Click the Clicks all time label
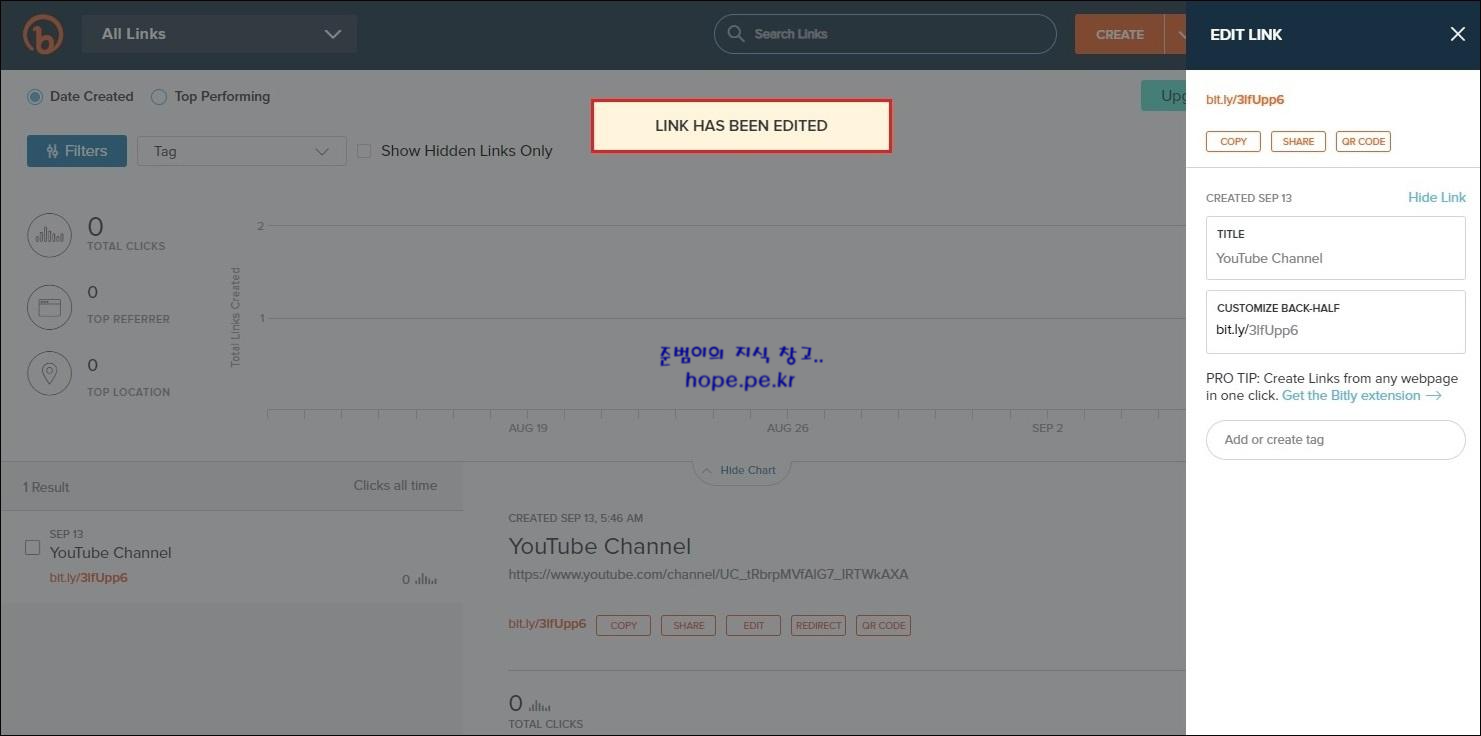Viewport: 1481px width, 736px height. pos(395,485)
